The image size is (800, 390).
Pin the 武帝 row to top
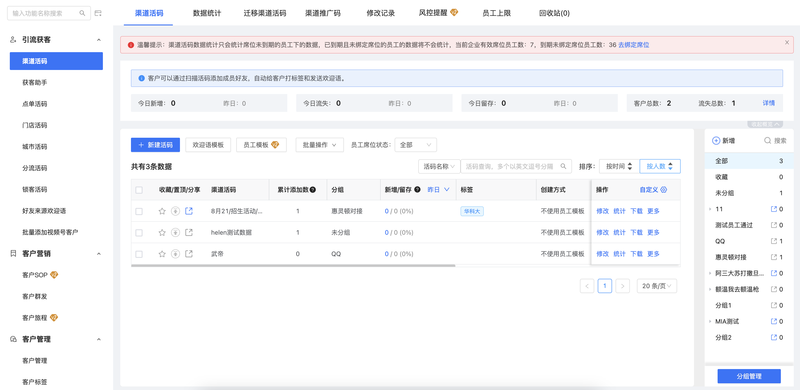tap(176, 254)
